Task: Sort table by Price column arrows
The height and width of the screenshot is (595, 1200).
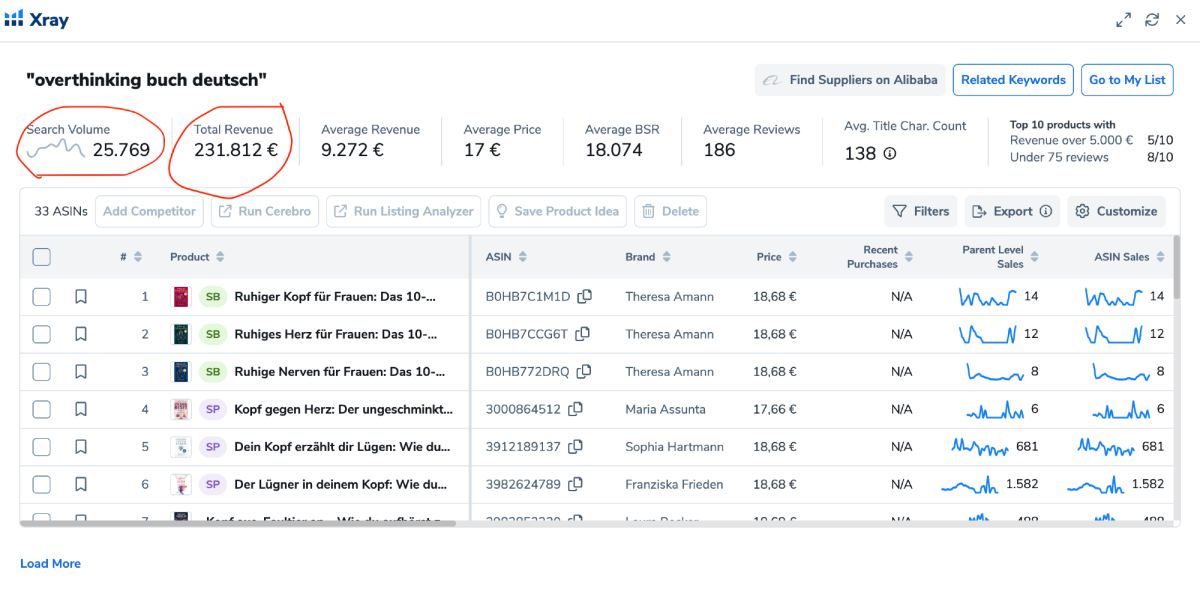Action: tap(792, 257)
